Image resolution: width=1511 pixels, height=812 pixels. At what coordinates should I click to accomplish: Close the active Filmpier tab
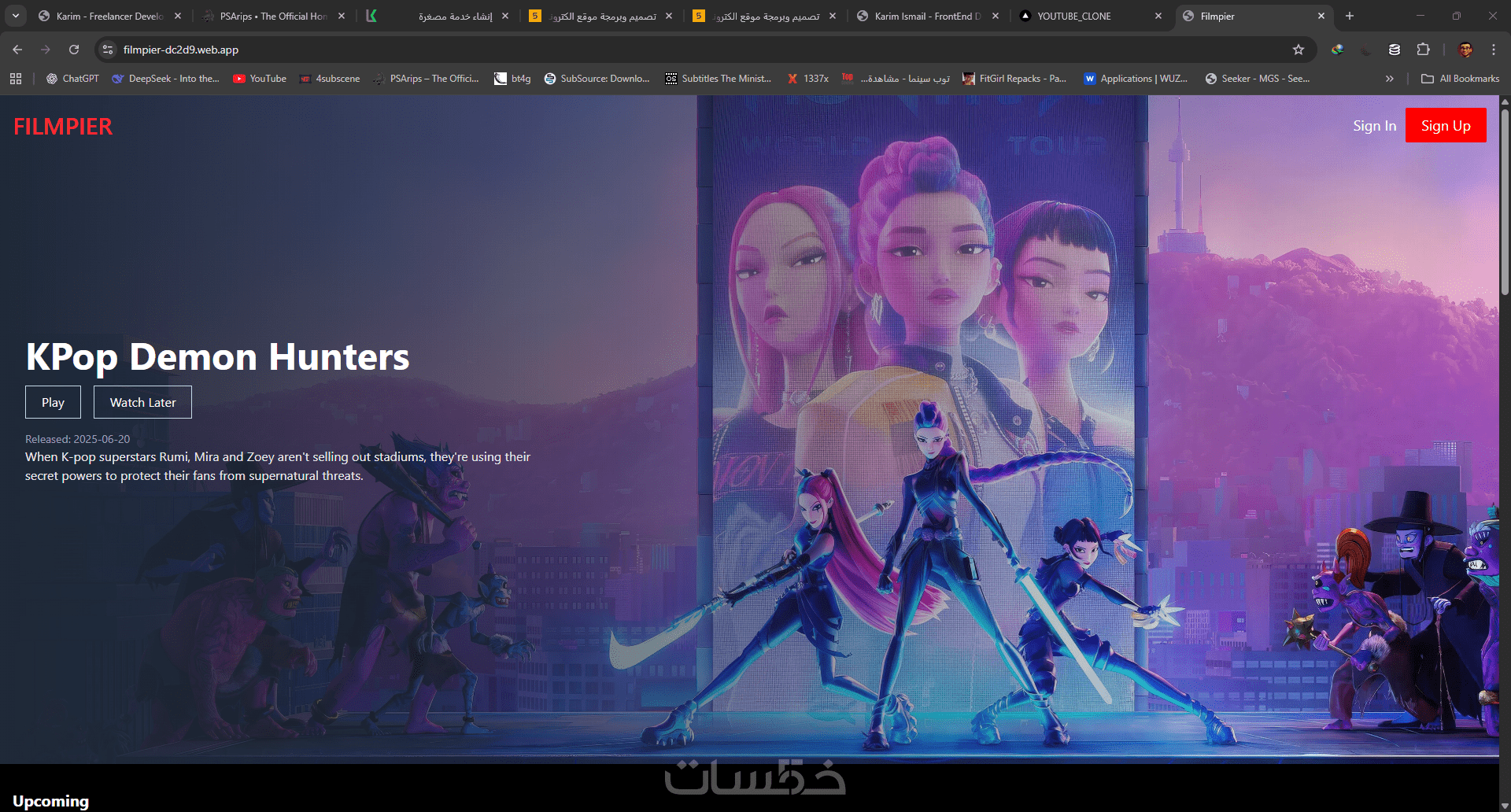(1321, 16)
